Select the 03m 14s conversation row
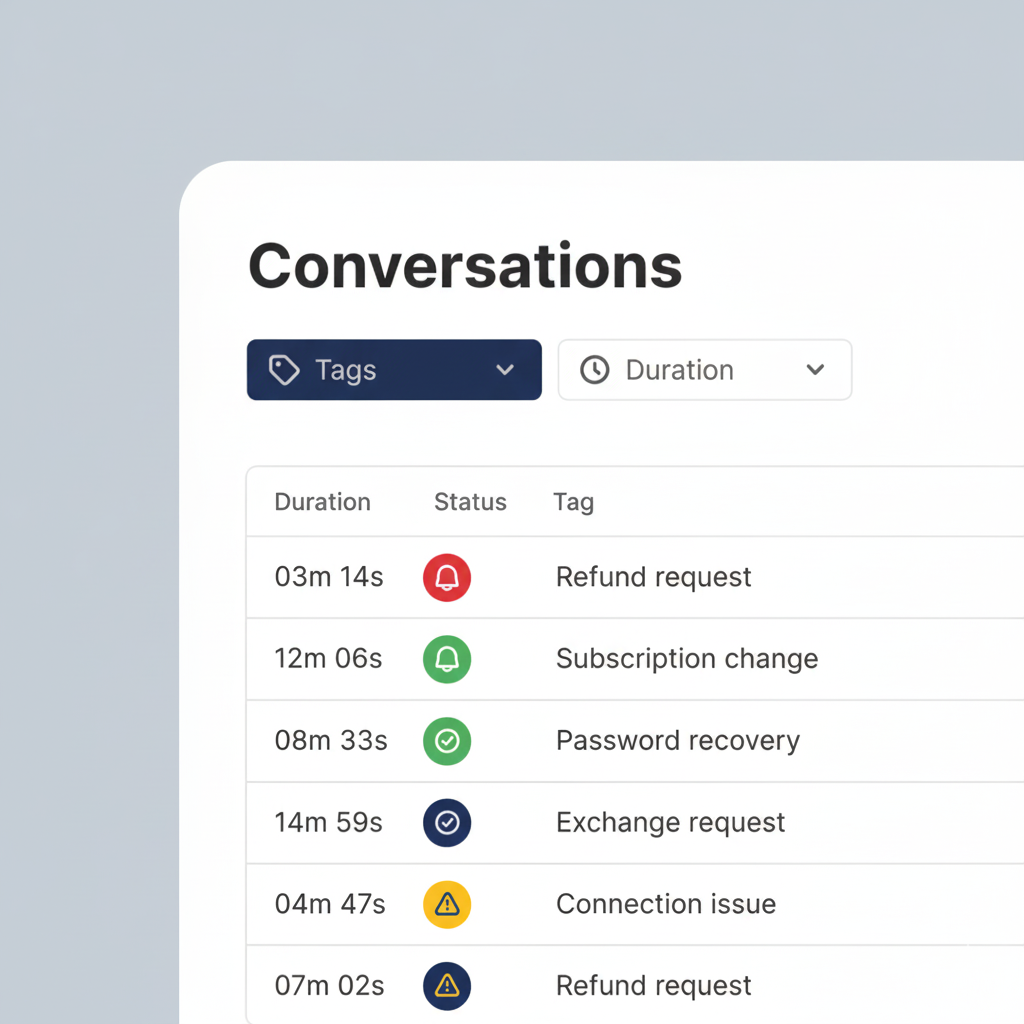The width and height of the screenshot is (1024, 1024). click(x=329, y=578)
